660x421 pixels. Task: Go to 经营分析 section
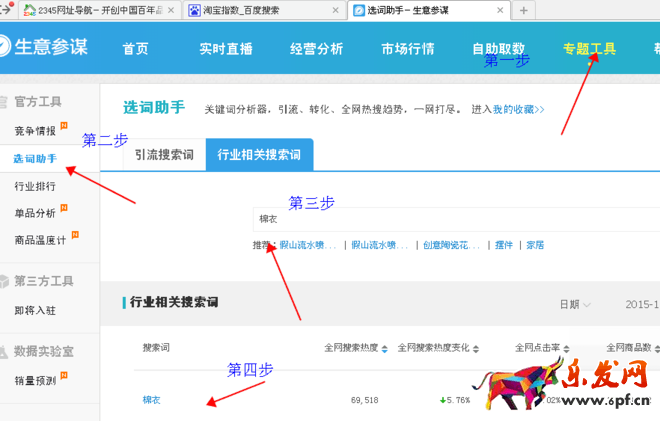(x=317, y=49)
